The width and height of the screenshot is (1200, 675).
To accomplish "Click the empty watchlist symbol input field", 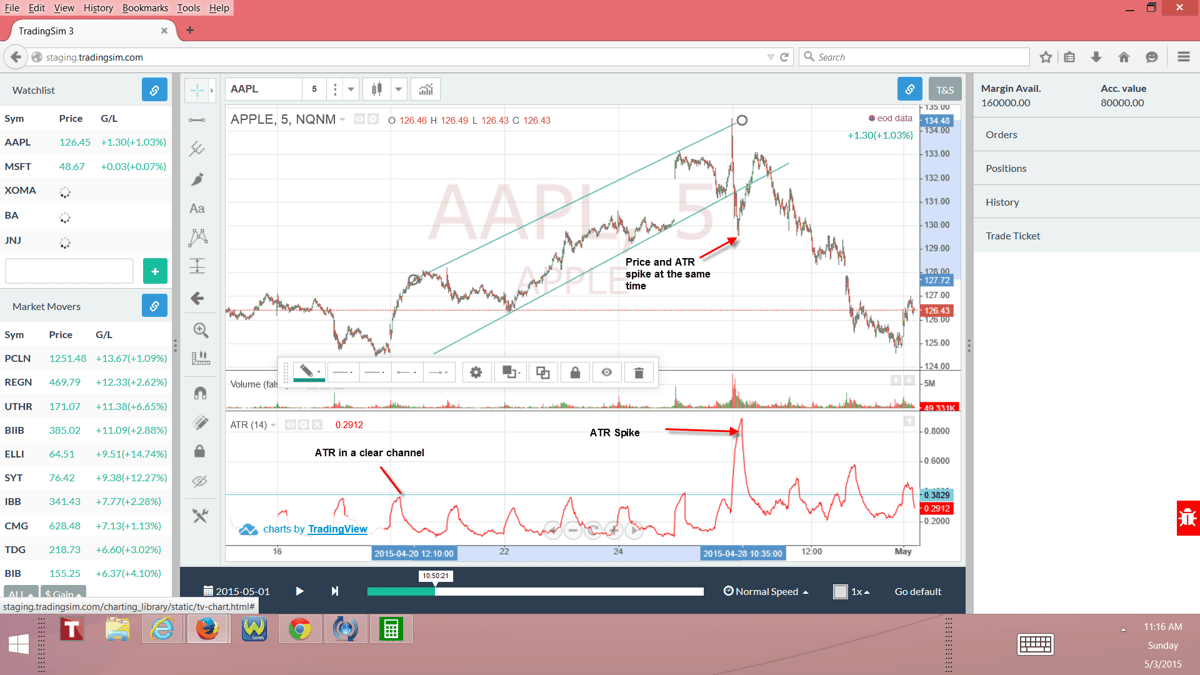I will [x=68, y=270].
